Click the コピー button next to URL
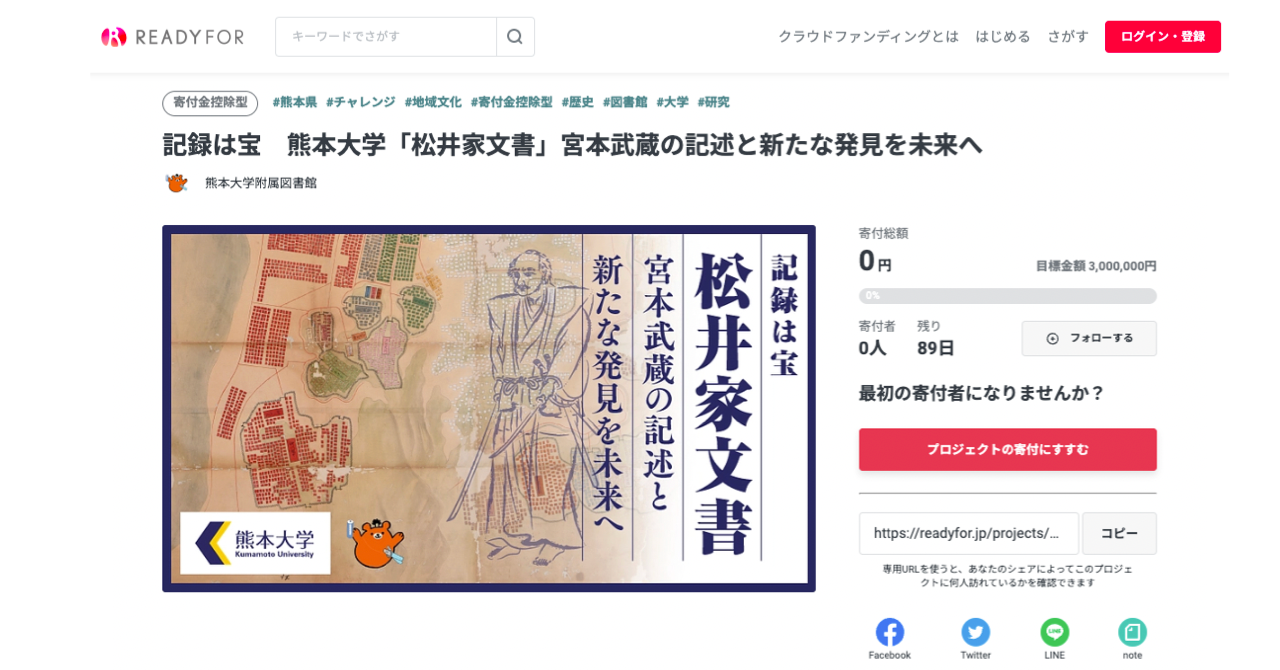This screenshot has height=670, width=1280. [1120, 534]
